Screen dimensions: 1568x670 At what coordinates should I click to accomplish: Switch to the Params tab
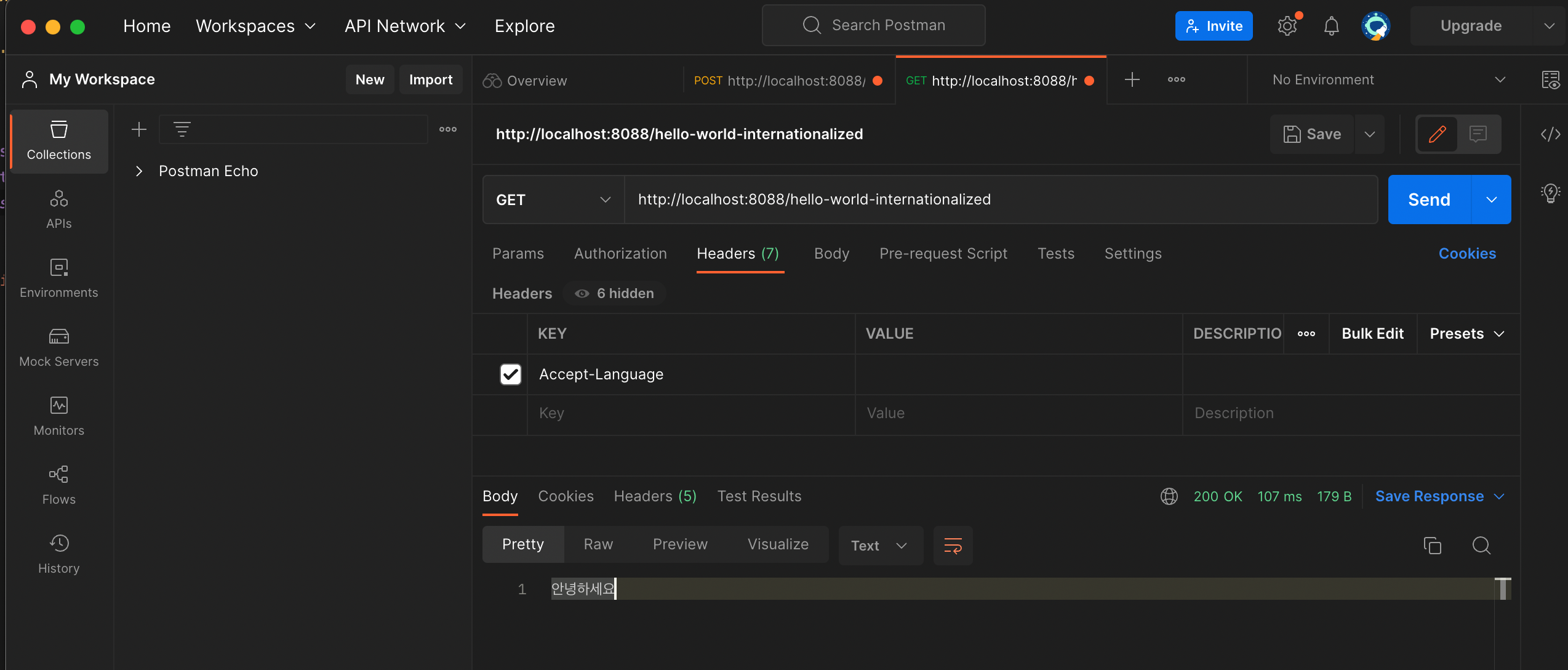click(x=518, y=254)
